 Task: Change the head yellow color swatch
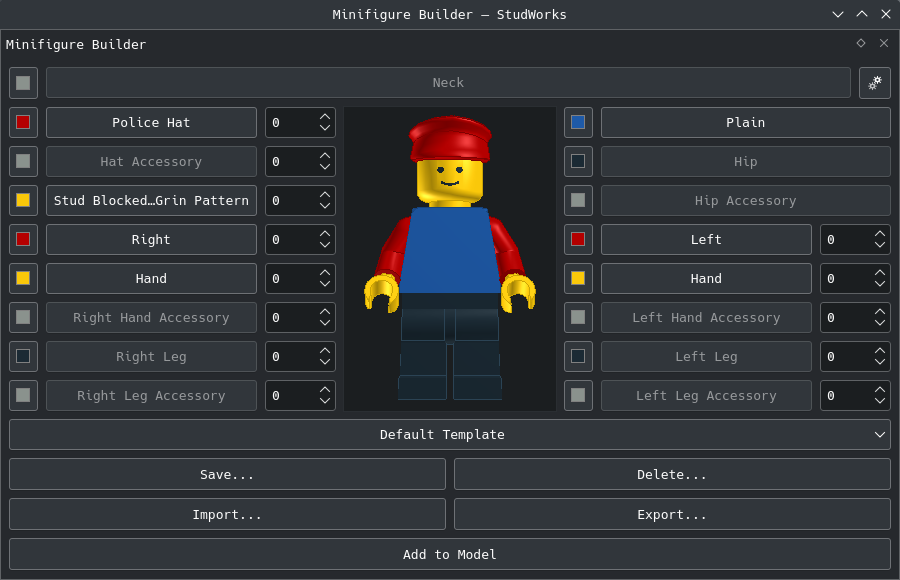coord(24,200)
